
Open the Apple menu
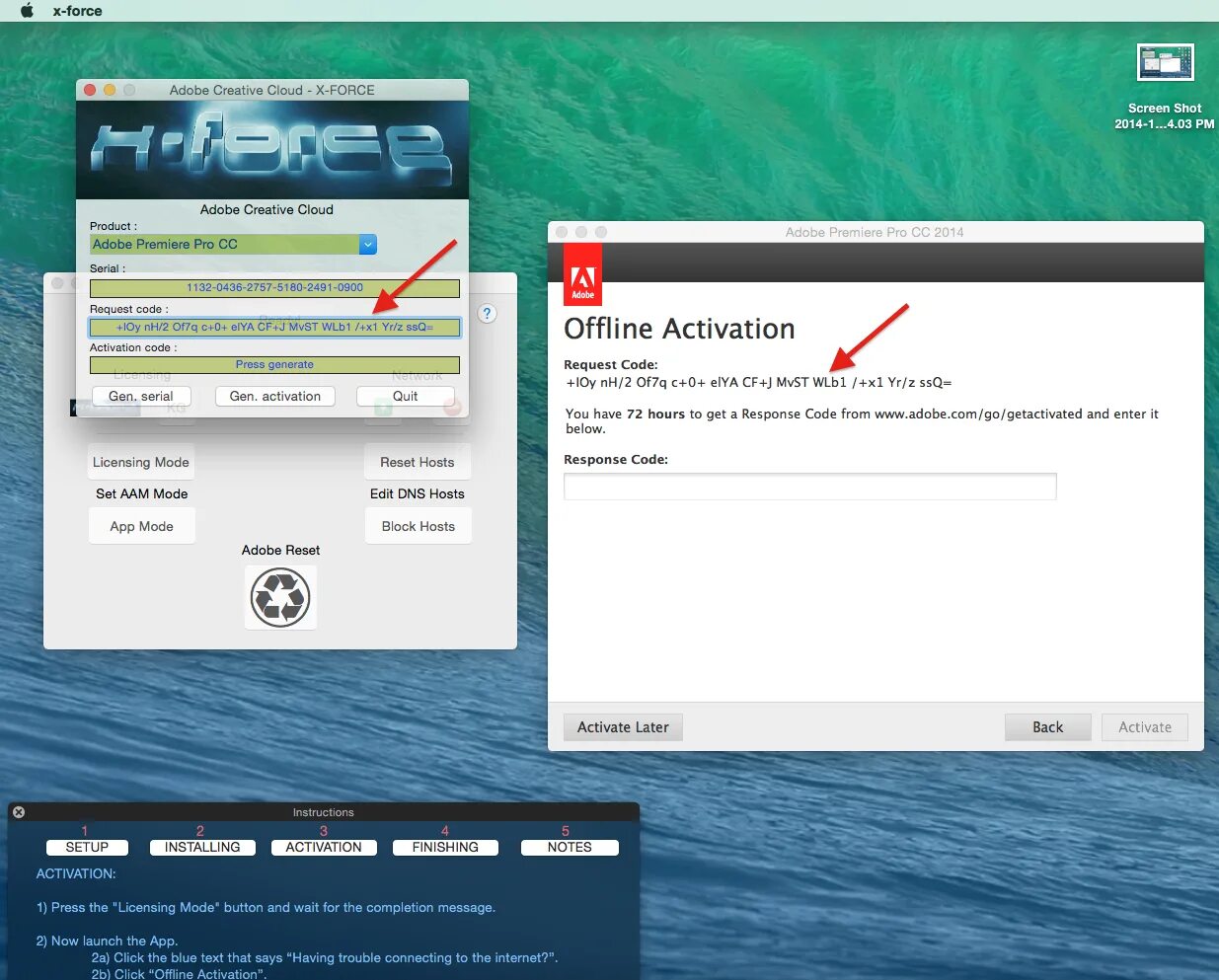tap(28, 11)
